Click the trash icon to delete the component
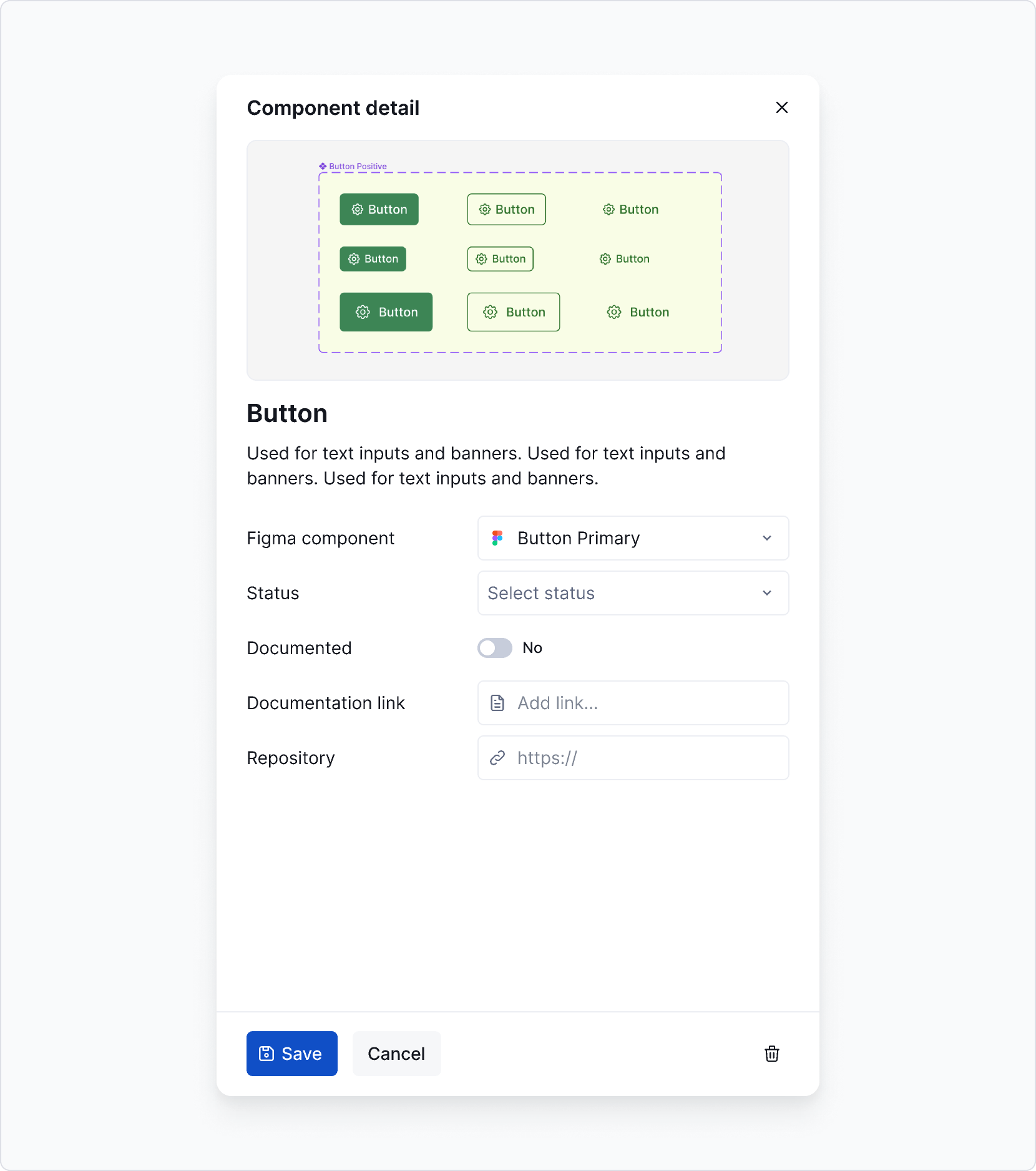The height and width of the screenshot is (1171, 1036). click(772, 1054)
